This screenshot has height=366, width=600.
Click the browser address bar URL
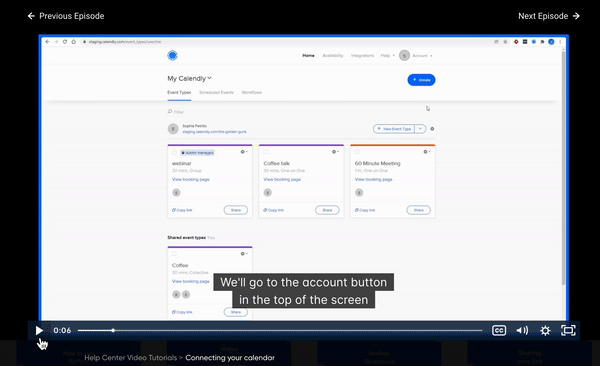pyautogui.click(x=125, y=42)
